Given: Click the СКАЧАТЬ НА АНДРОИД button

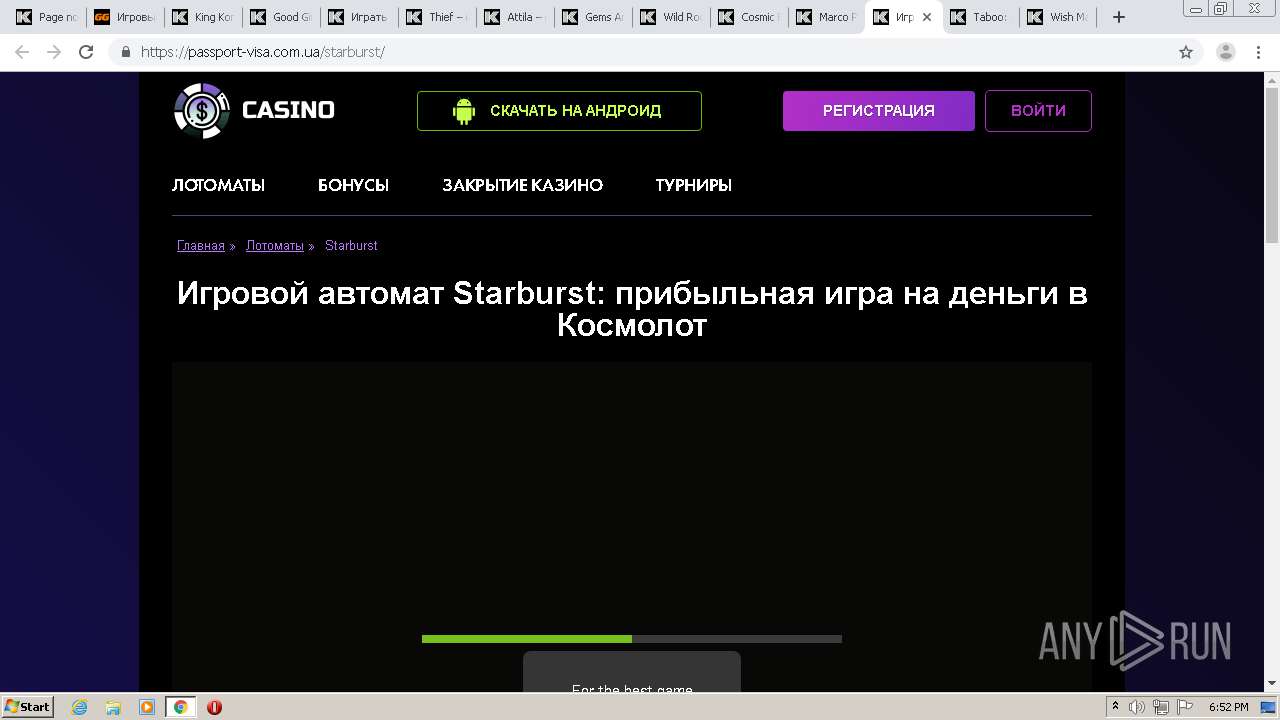Looking at the screenshot, I should [559, 111].
